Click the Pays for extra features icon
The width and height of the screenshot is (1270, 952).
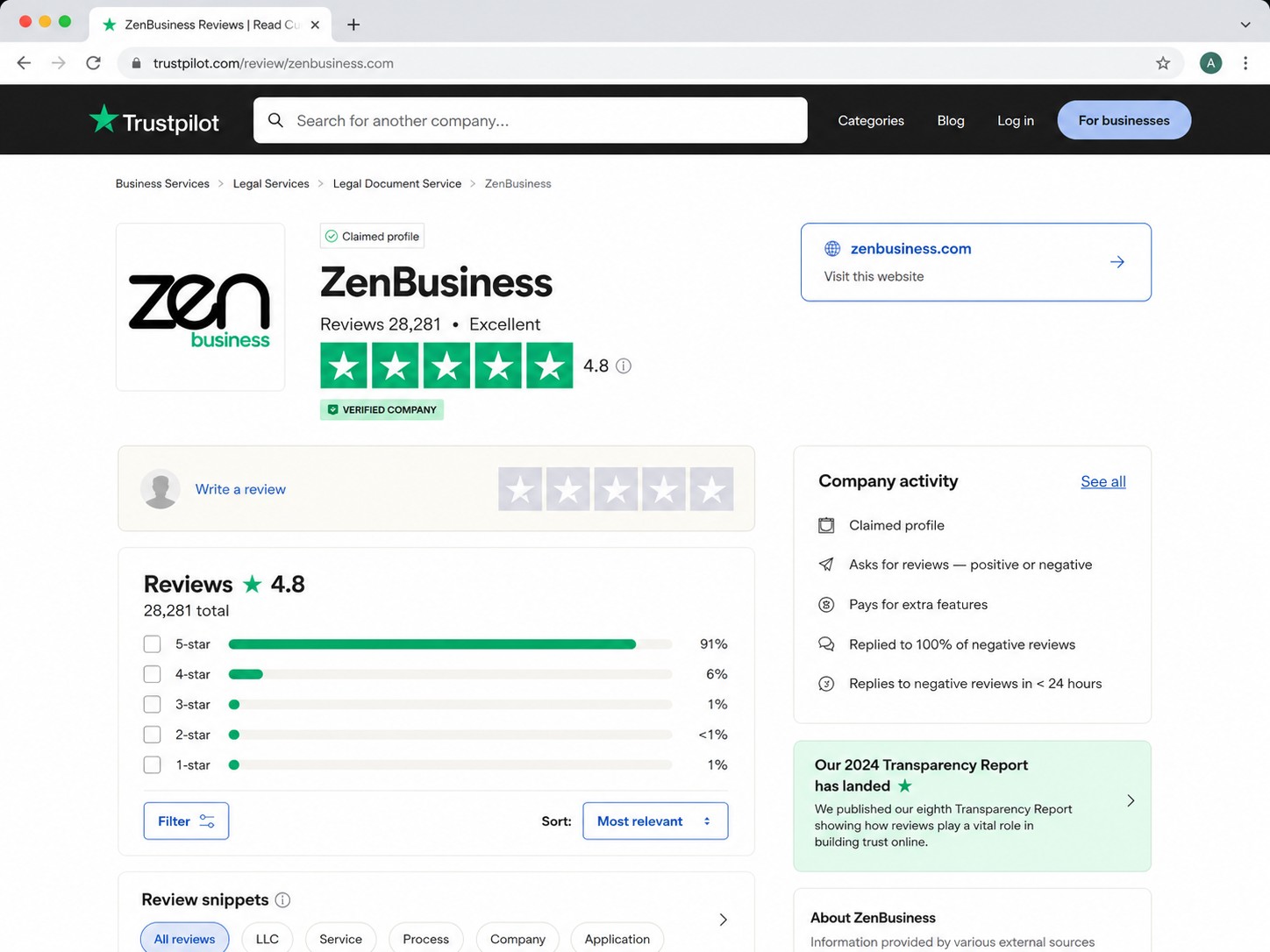point(826,604)
